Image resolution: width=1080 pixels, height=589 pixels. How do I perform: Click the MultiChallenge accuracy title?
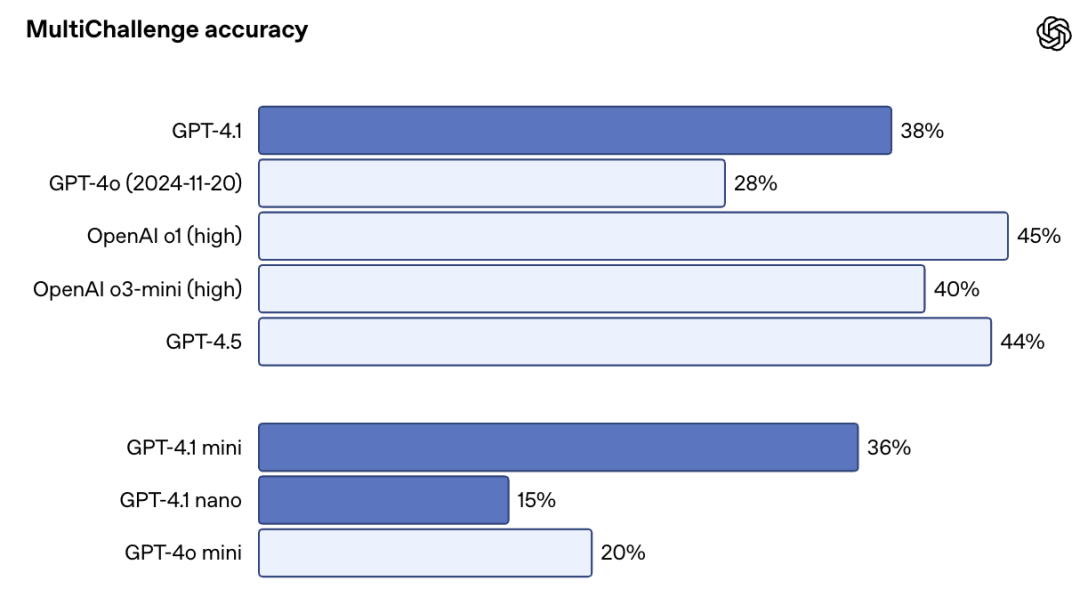(167, 30)
